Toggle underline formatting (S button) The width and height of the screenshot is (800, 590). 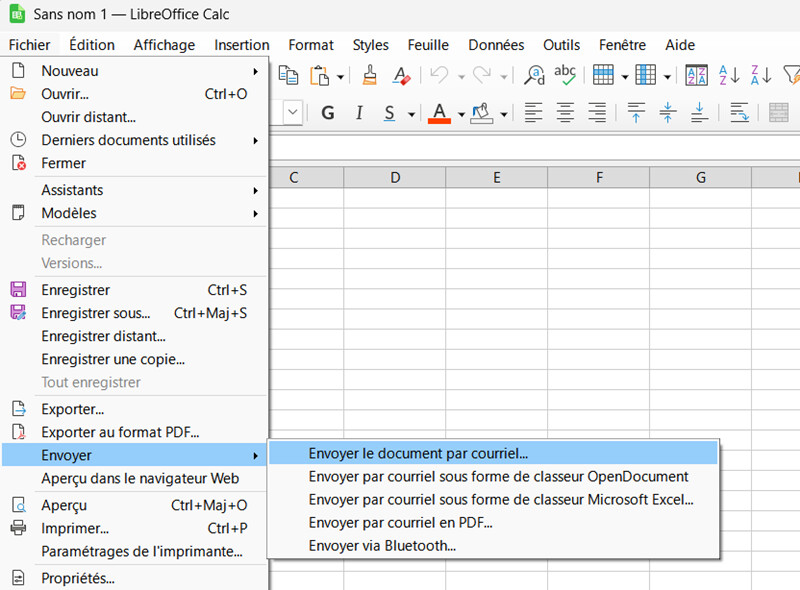click(x=389, y=113)
